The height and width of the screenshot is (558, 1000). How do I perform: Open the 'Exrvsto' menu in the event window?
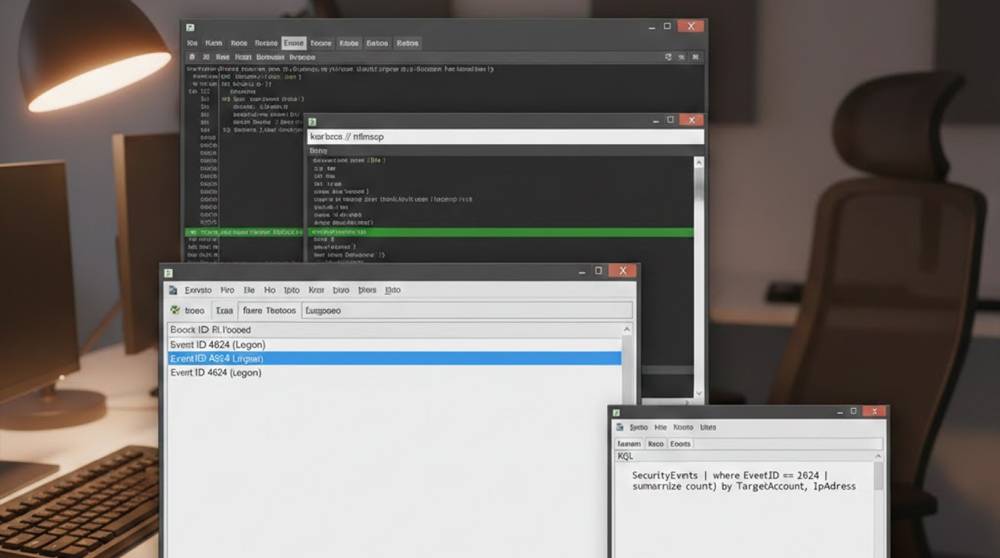pos(198,290)
